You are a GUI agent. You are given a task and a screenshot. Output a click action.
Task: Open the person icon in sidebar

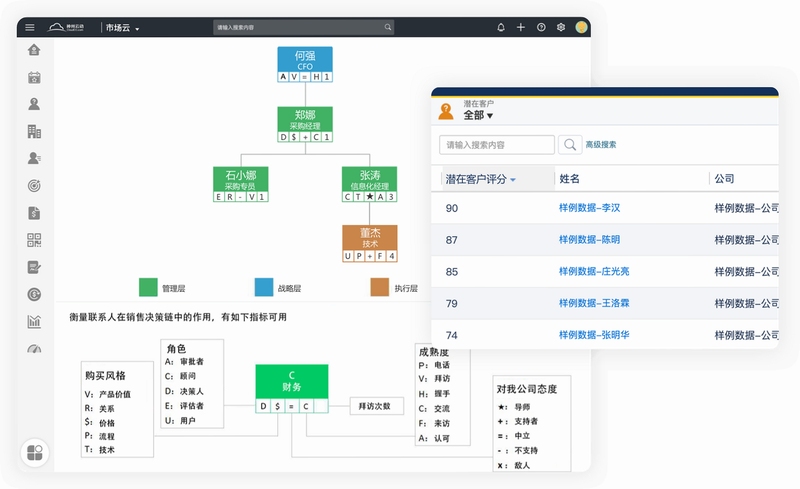(34, 104)
